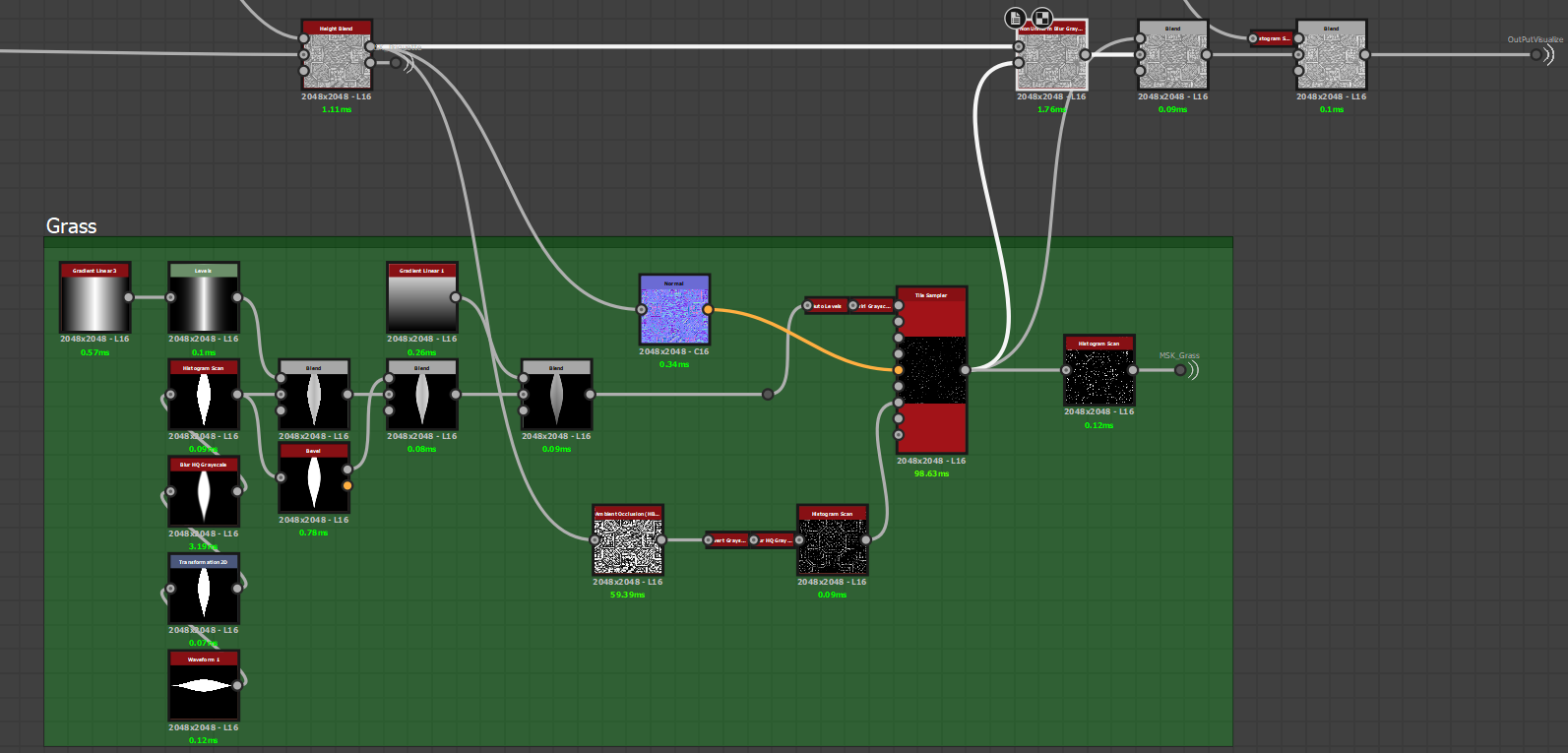Click the Levels node output port
The image size is (1568, 753).
coord(237,297)
